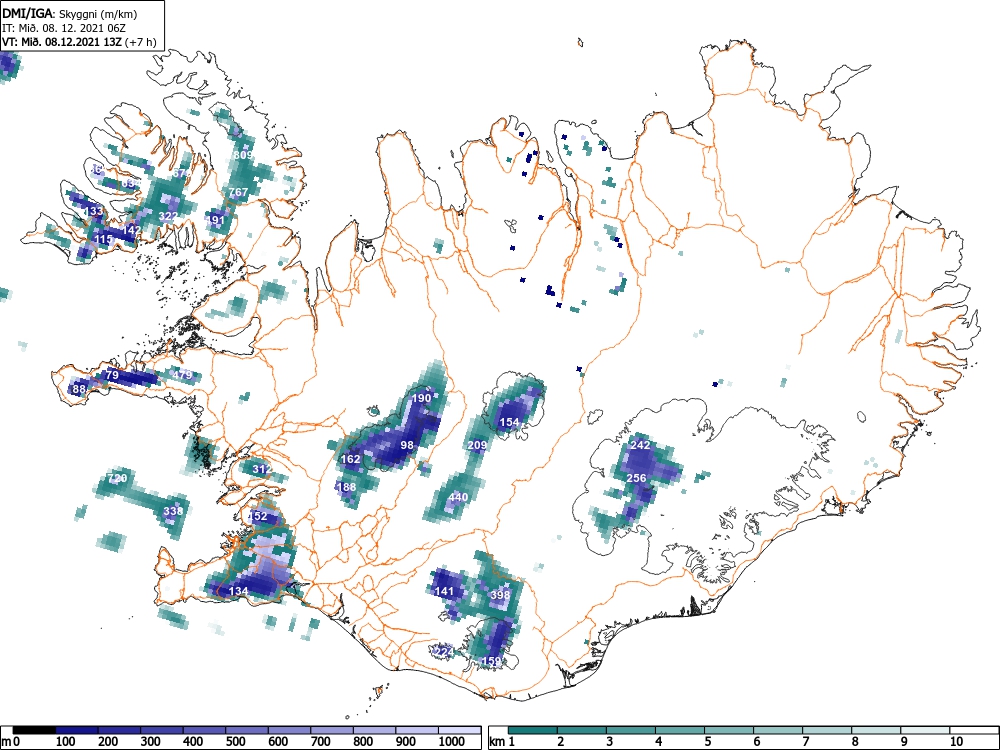This screenshot has height=750, width=1000.
Task: Click the visibility value 224 on the map
Action: (x=443, y=651)
